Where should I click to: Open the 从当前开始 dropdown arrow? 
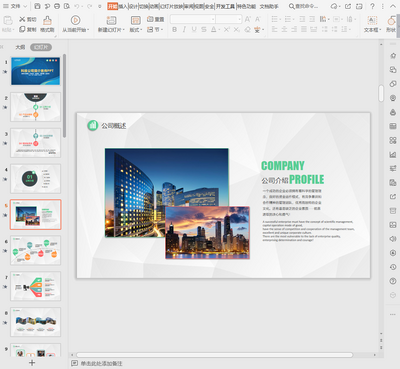click(x=88, y=30)
